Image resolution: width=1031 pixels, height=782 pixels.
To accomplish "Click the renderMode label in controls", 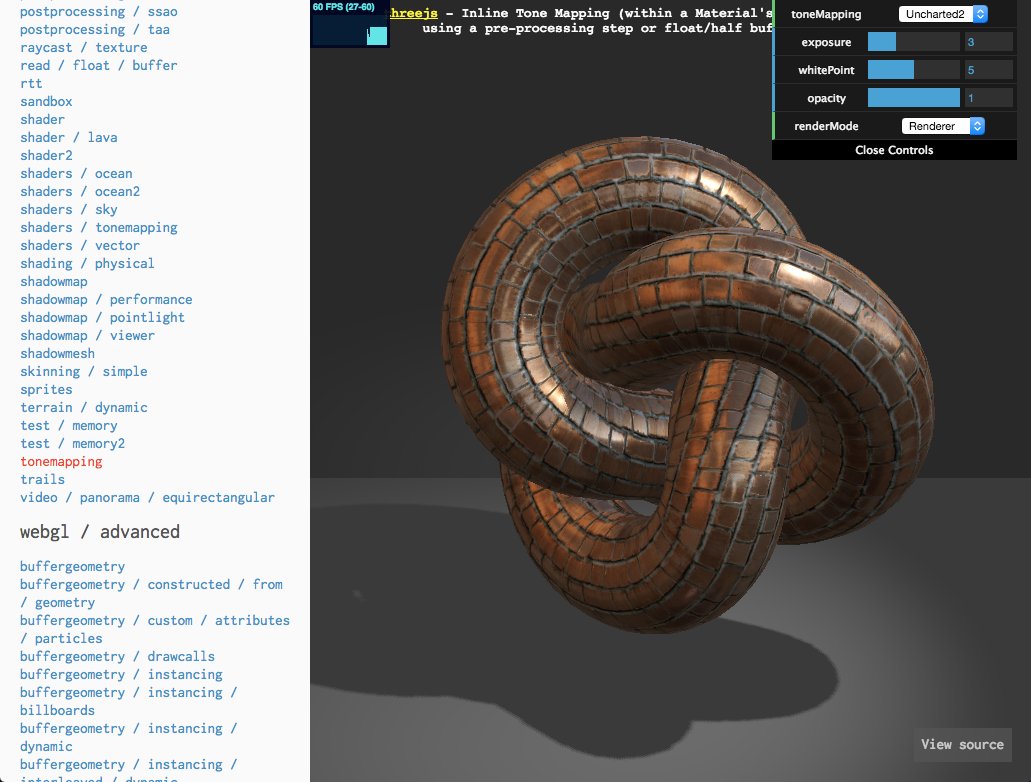I will (x=826, y=126).
